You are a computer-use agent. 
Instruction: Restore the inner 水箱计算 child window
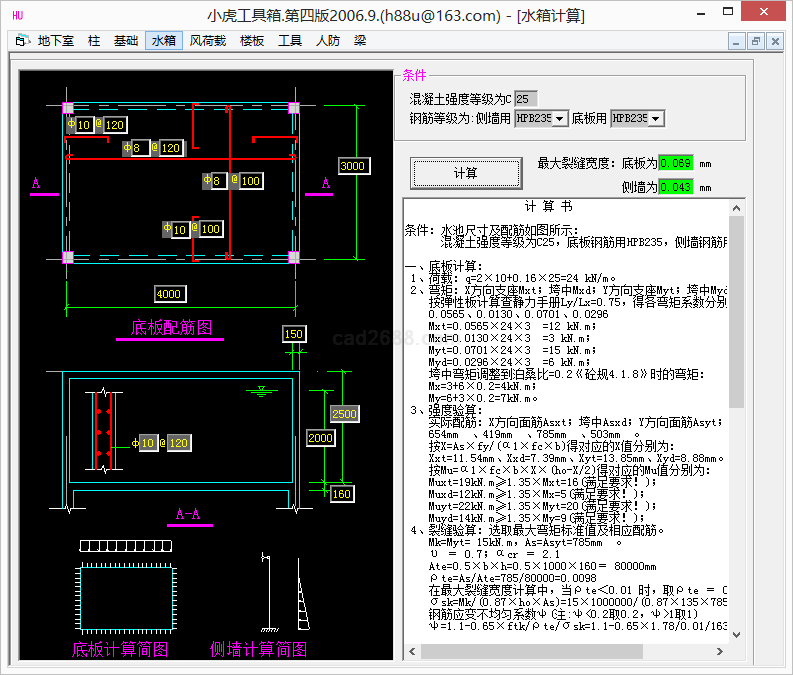[x=755, y=41]
